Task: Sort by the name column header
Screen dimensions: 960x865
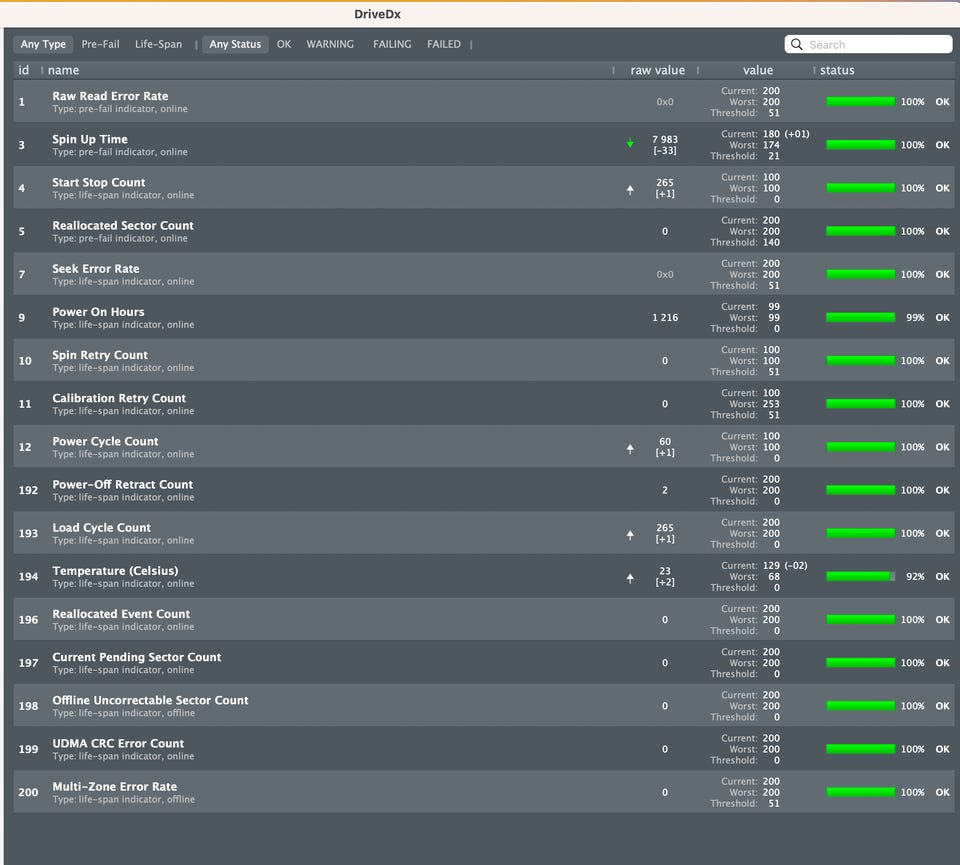Action: point(63,70)
